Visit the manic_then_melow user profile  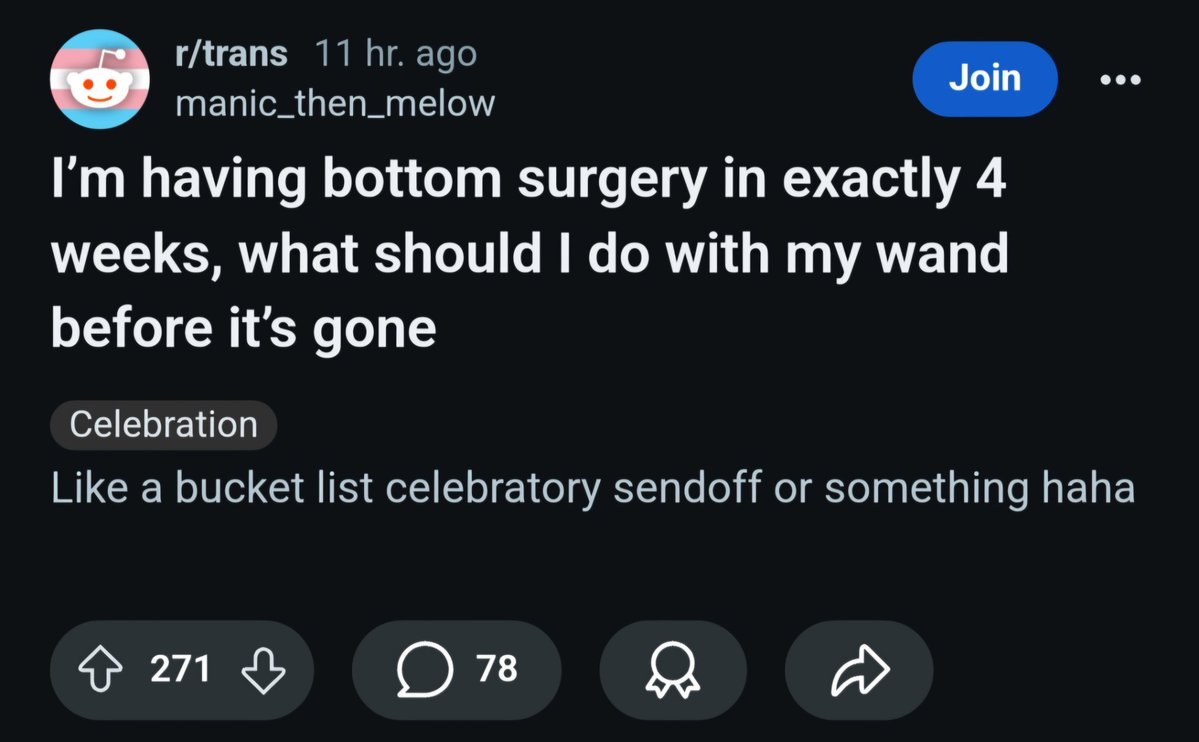(x=335, y=102)
